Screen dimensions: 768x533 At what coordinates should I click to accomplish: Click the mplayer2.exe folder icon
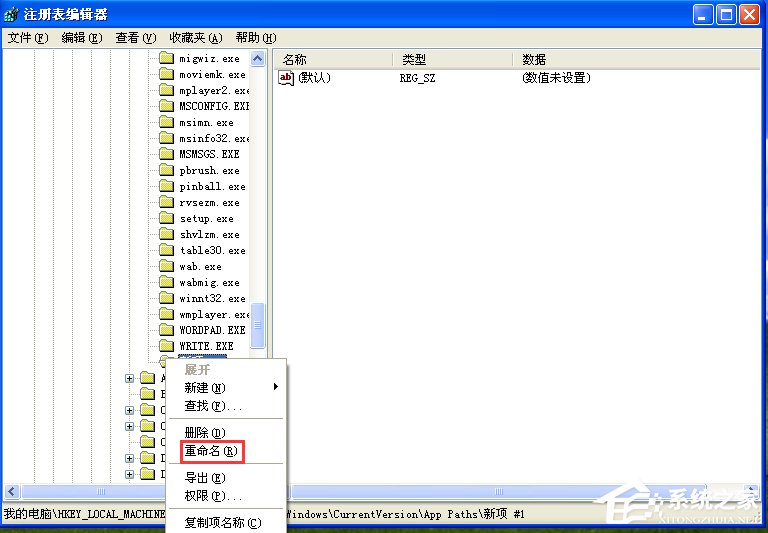167,90
